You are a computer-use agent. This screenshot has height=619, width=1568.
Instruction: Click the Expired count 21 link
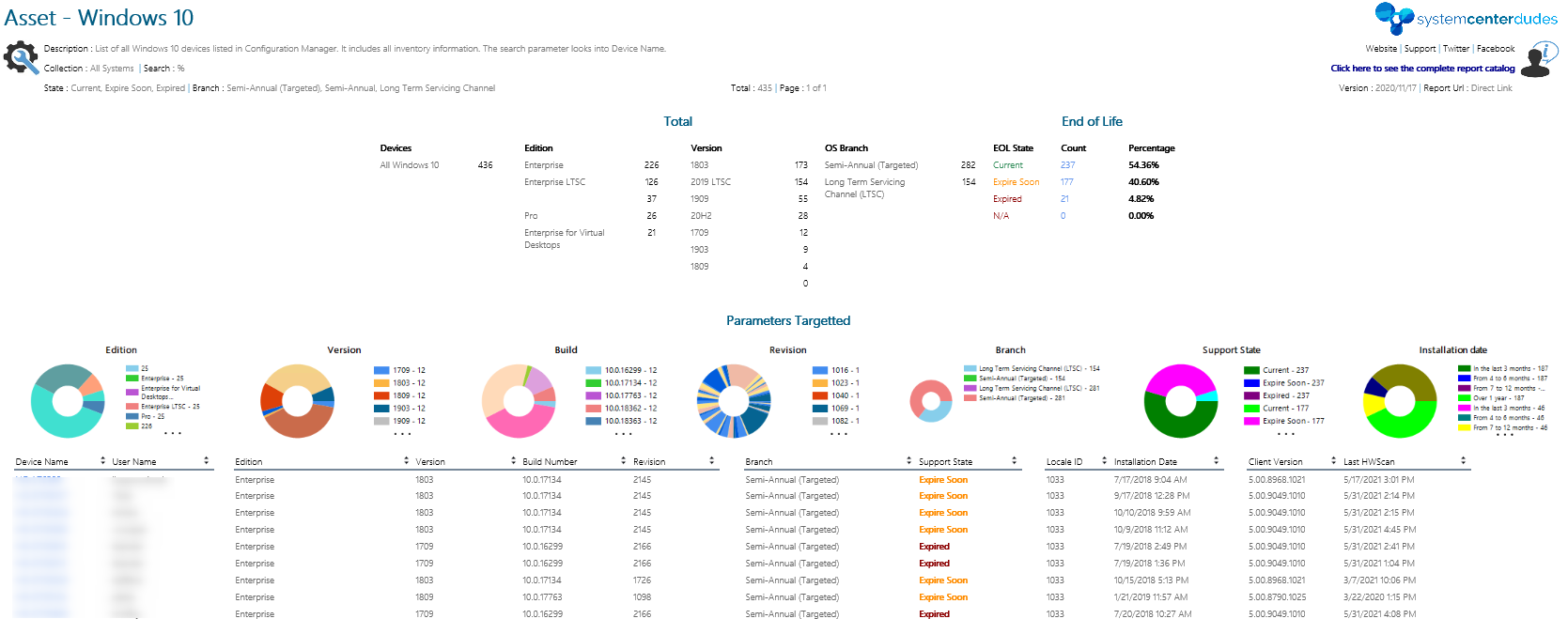1064,199
